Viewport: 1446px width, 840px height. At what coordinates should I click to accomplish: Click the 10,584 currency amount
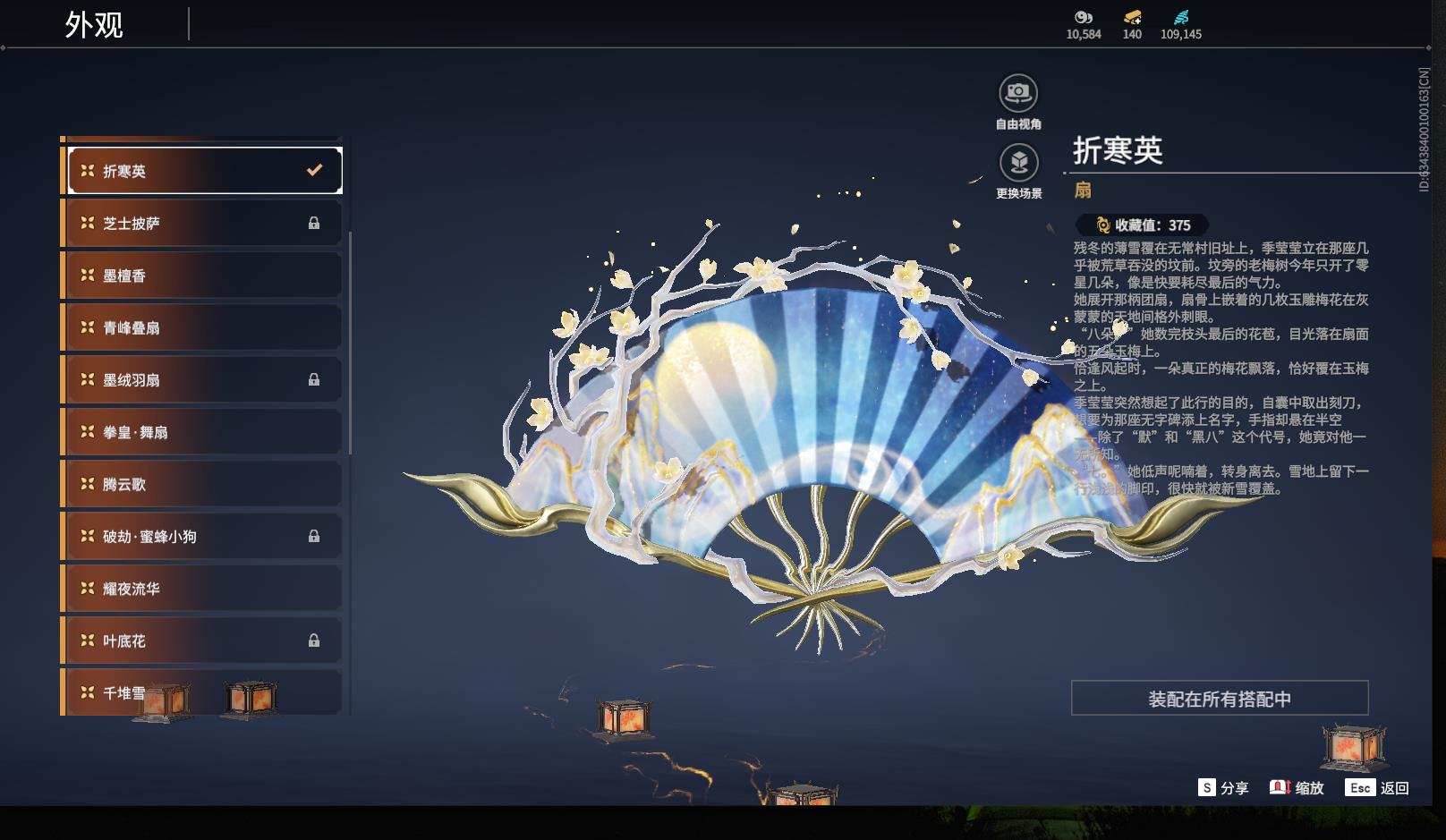pos(1084,34)
